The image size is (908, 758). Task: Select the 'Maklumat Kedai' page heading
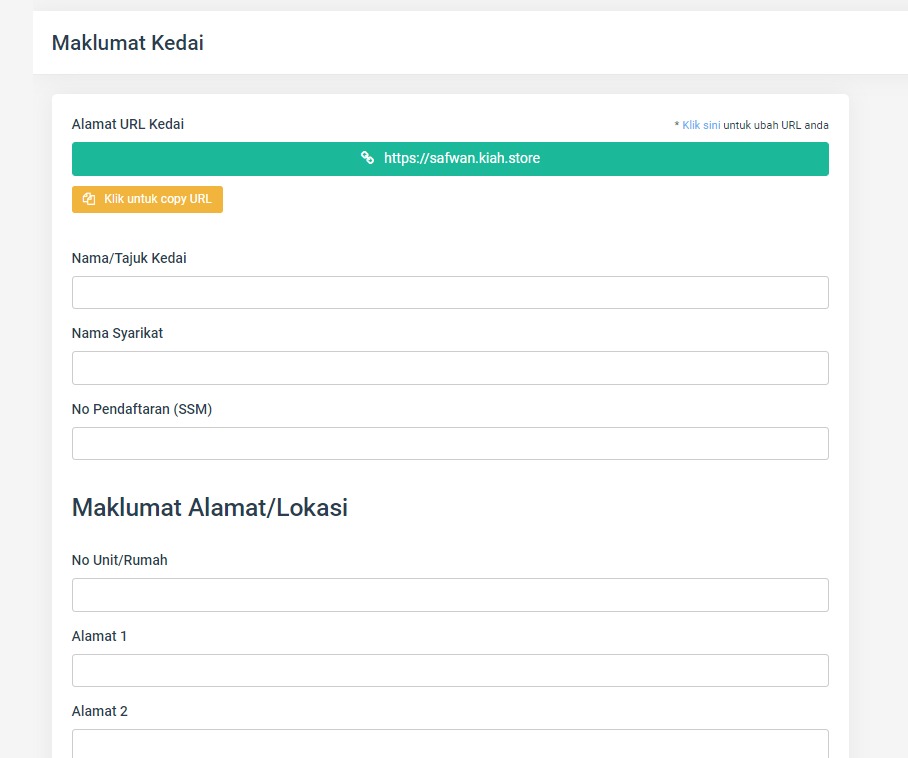click(127, 43)
